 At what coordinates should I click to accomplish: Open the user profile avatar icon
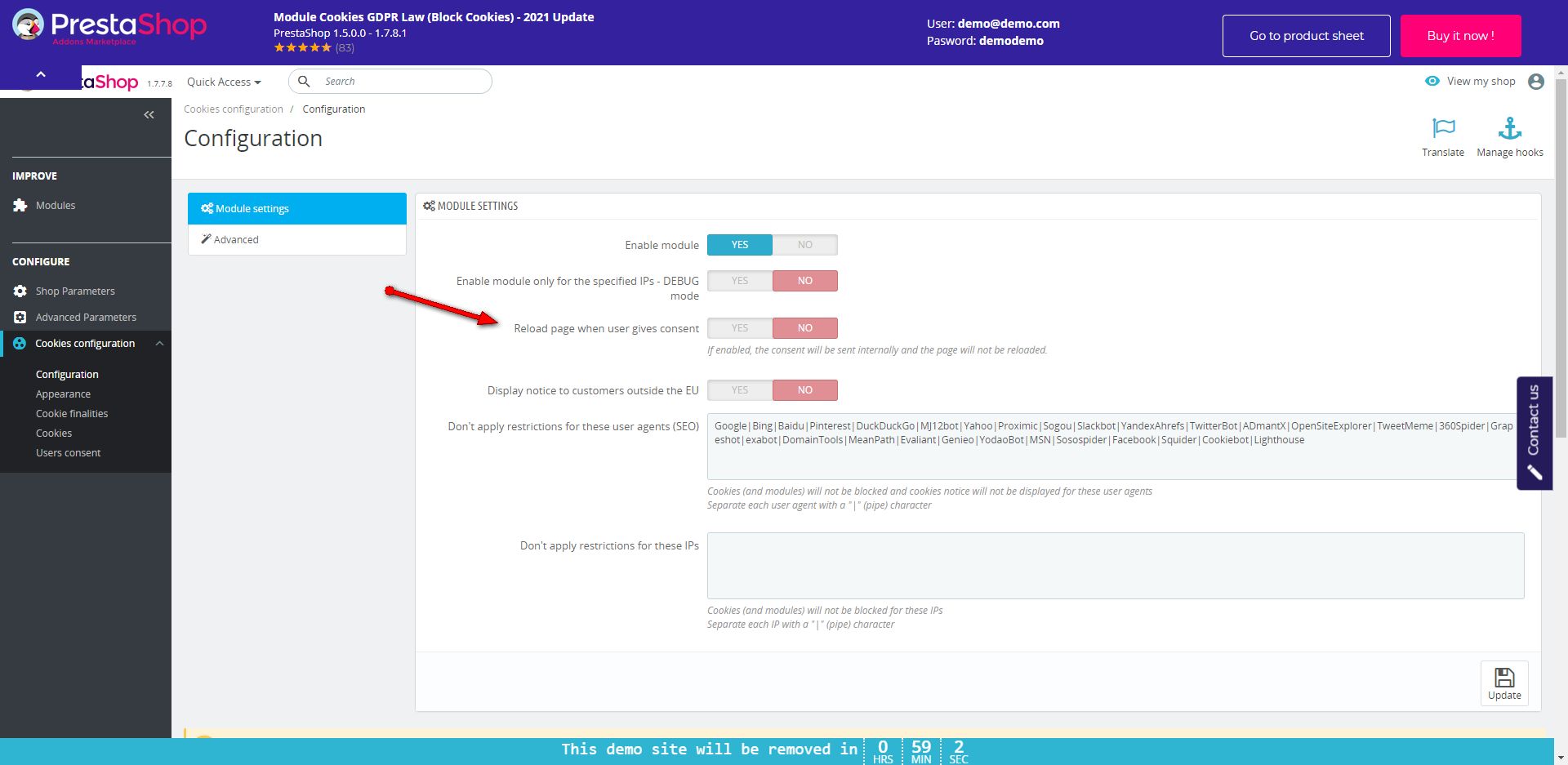[x=1536, y=82]
